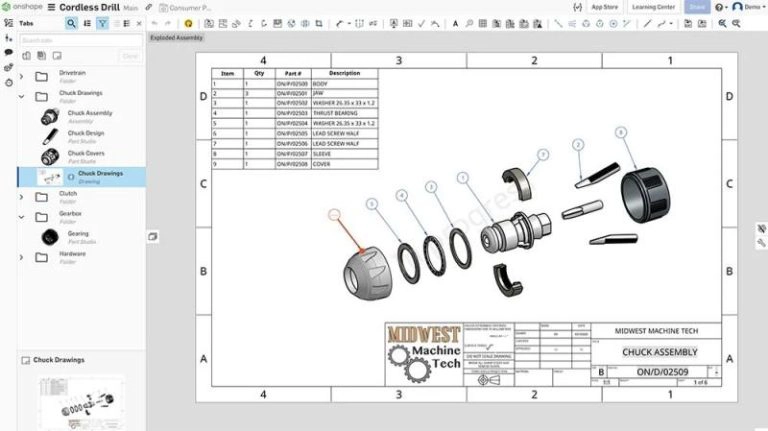Click the blue Share button

tap(697, 7)
